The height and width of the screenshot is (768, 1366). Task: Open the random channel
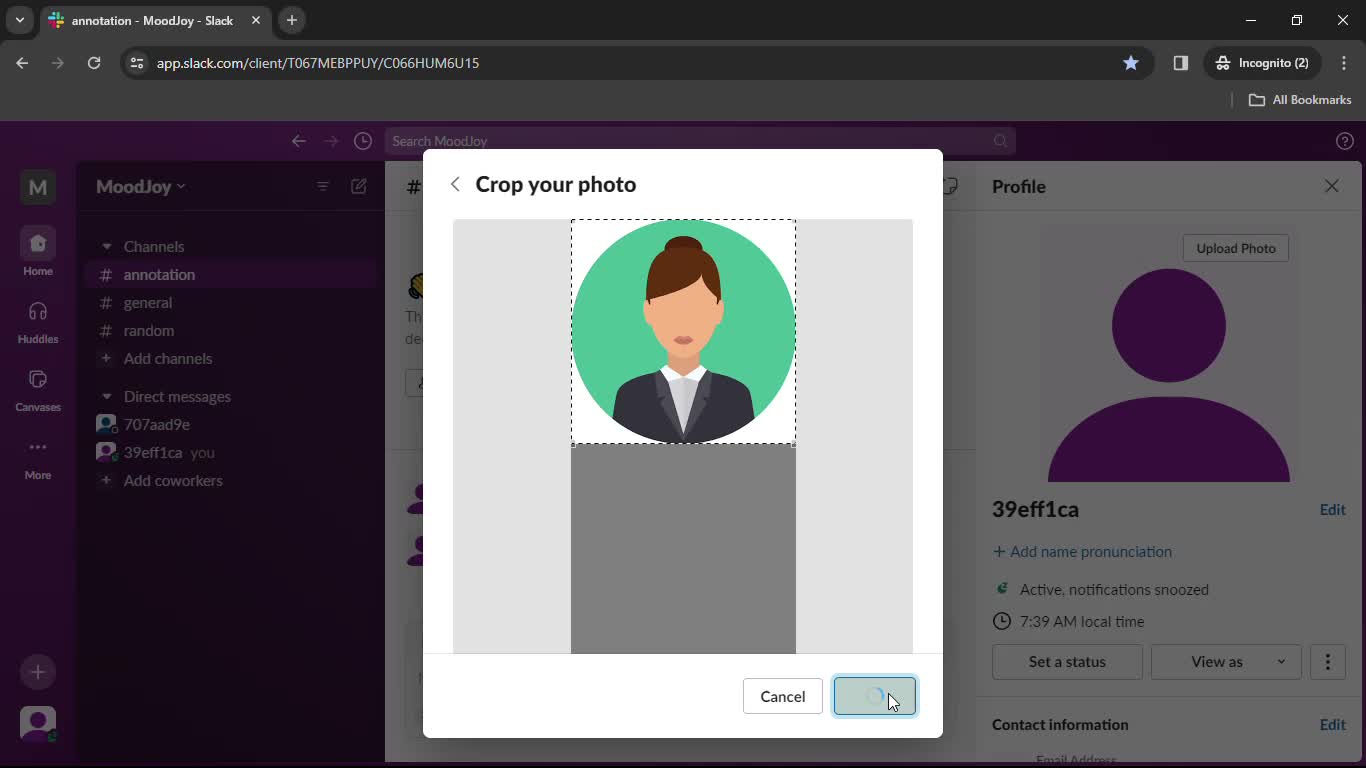[x=231, y=330]
